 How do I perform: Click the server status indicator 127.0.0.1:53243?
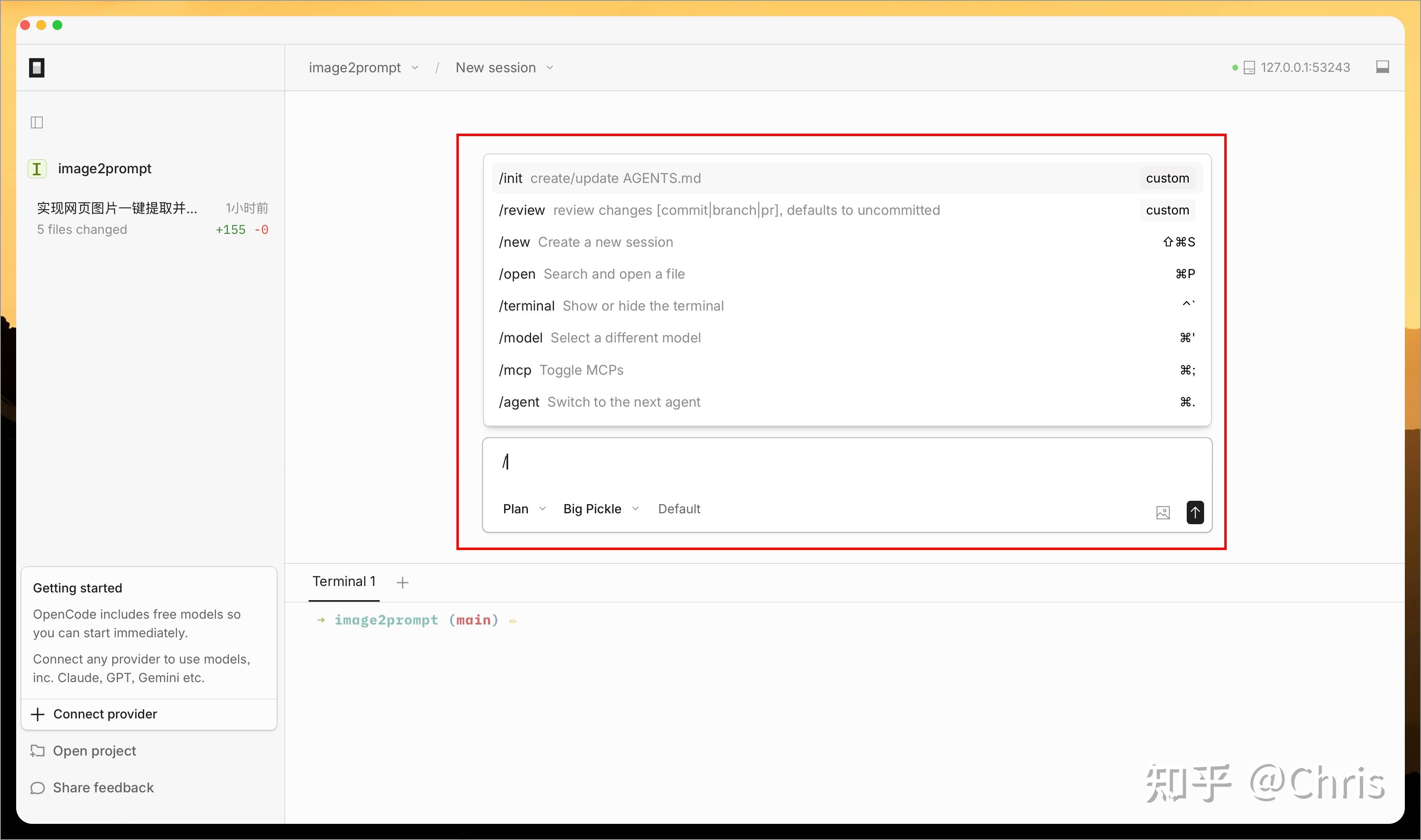coord(1291,67)
